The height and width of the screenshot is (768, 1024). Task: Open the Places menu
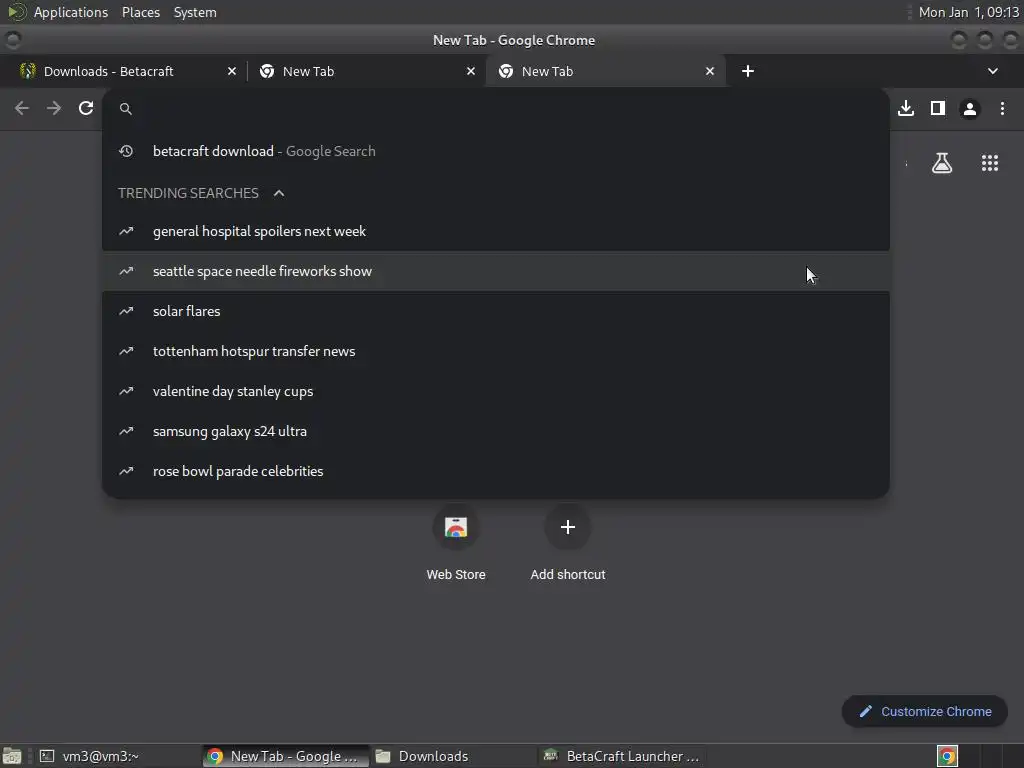pos(140,12)
